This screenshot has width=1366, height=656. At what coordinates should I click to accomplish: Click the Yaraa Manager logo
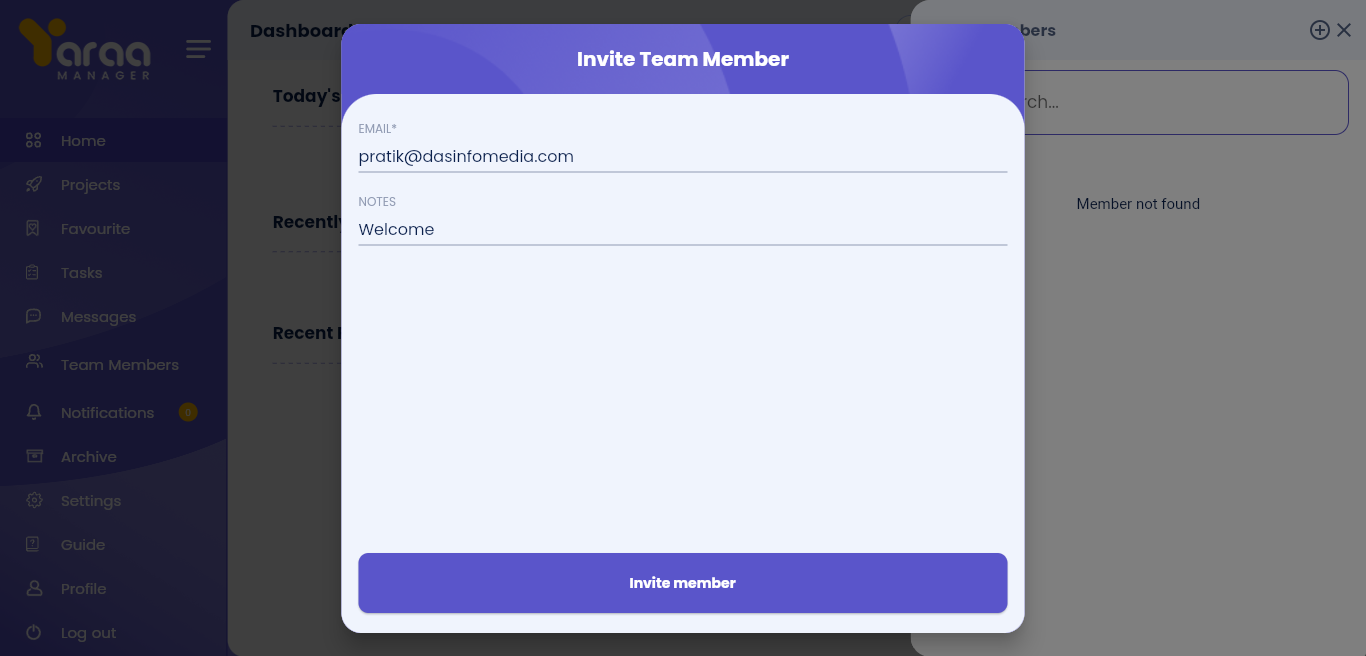(85, 49)
